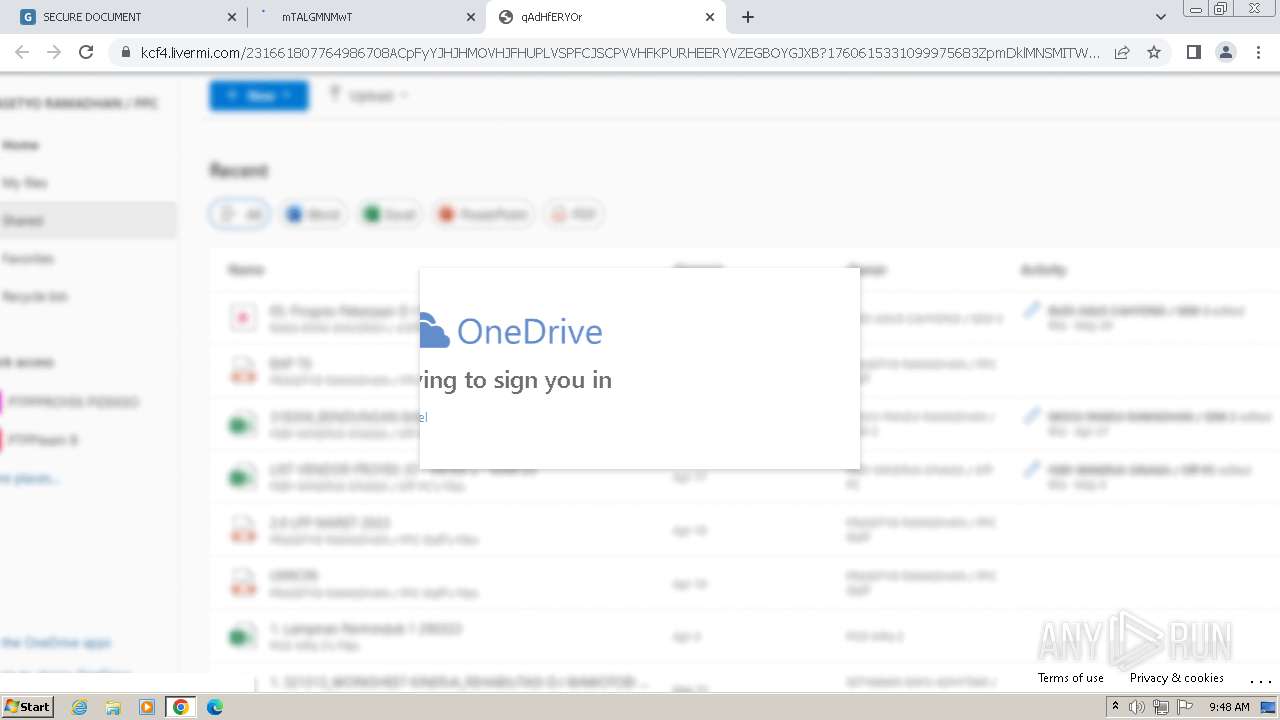The width and height of the screenshot is (1280, 720).
Task: View site information padlock icon
Action: (x=126, y=53)
